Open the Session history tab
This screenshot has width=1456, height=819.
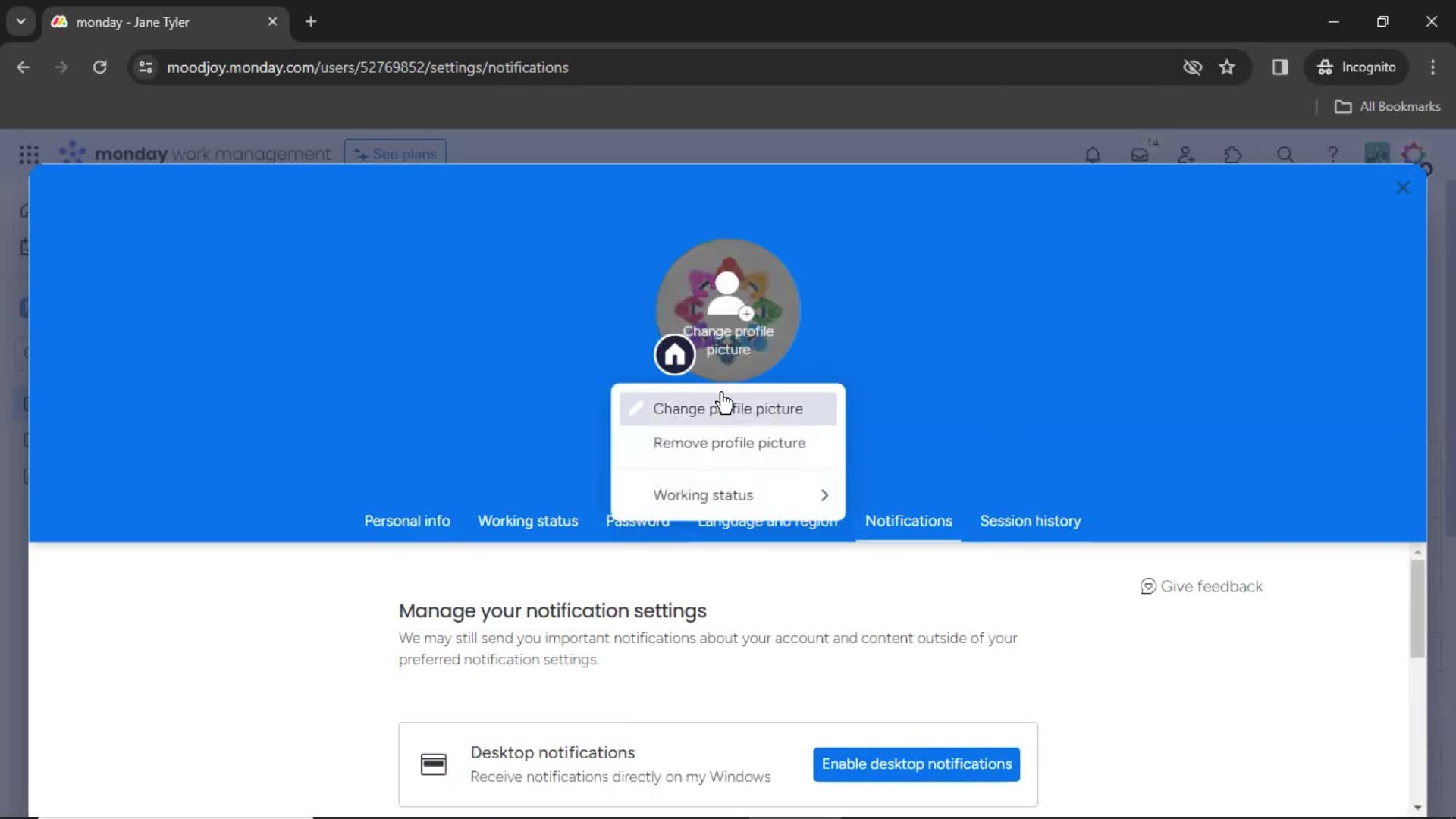pyautogui.click(x=1031, y=521)
